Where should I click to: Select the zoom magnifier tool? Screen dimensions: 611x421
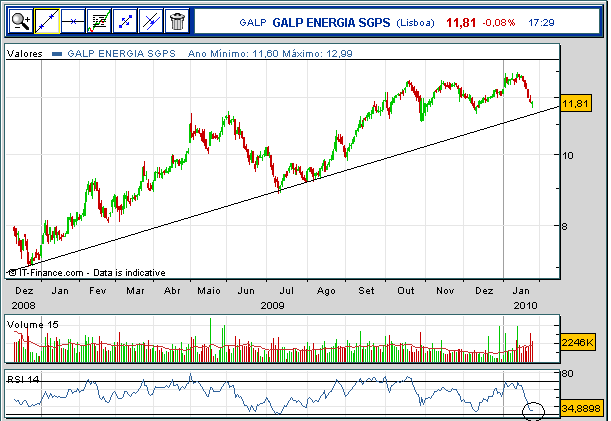coord(21,21)
